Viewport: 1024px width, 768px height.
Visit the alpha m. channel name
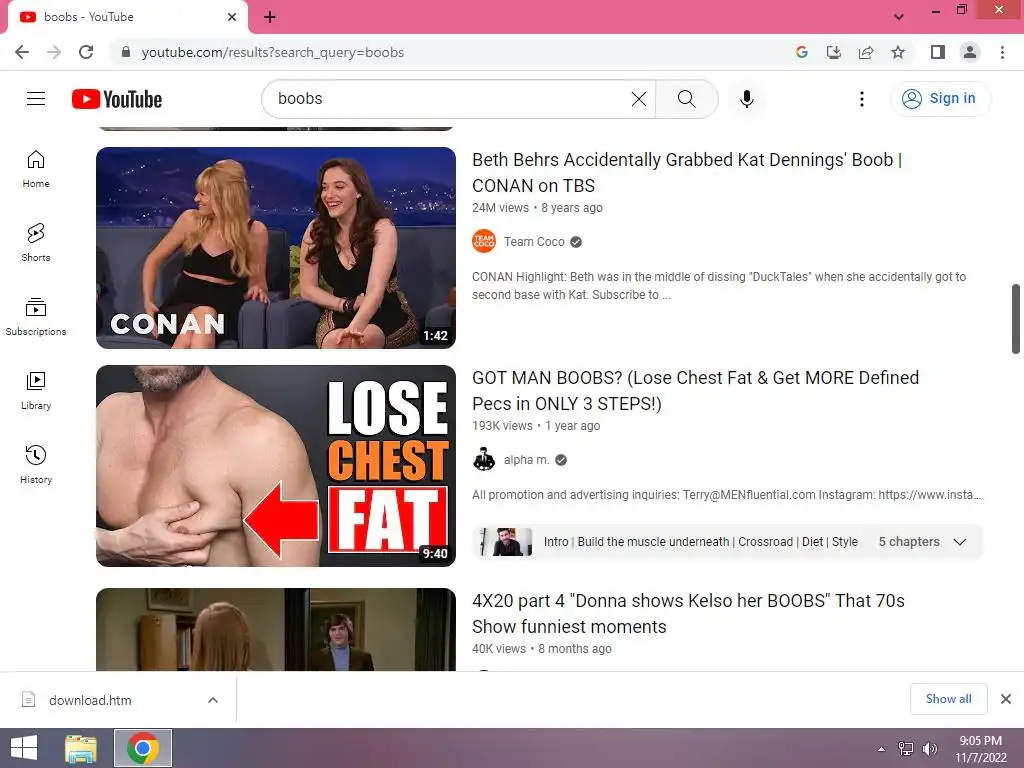tap(526, 460)
